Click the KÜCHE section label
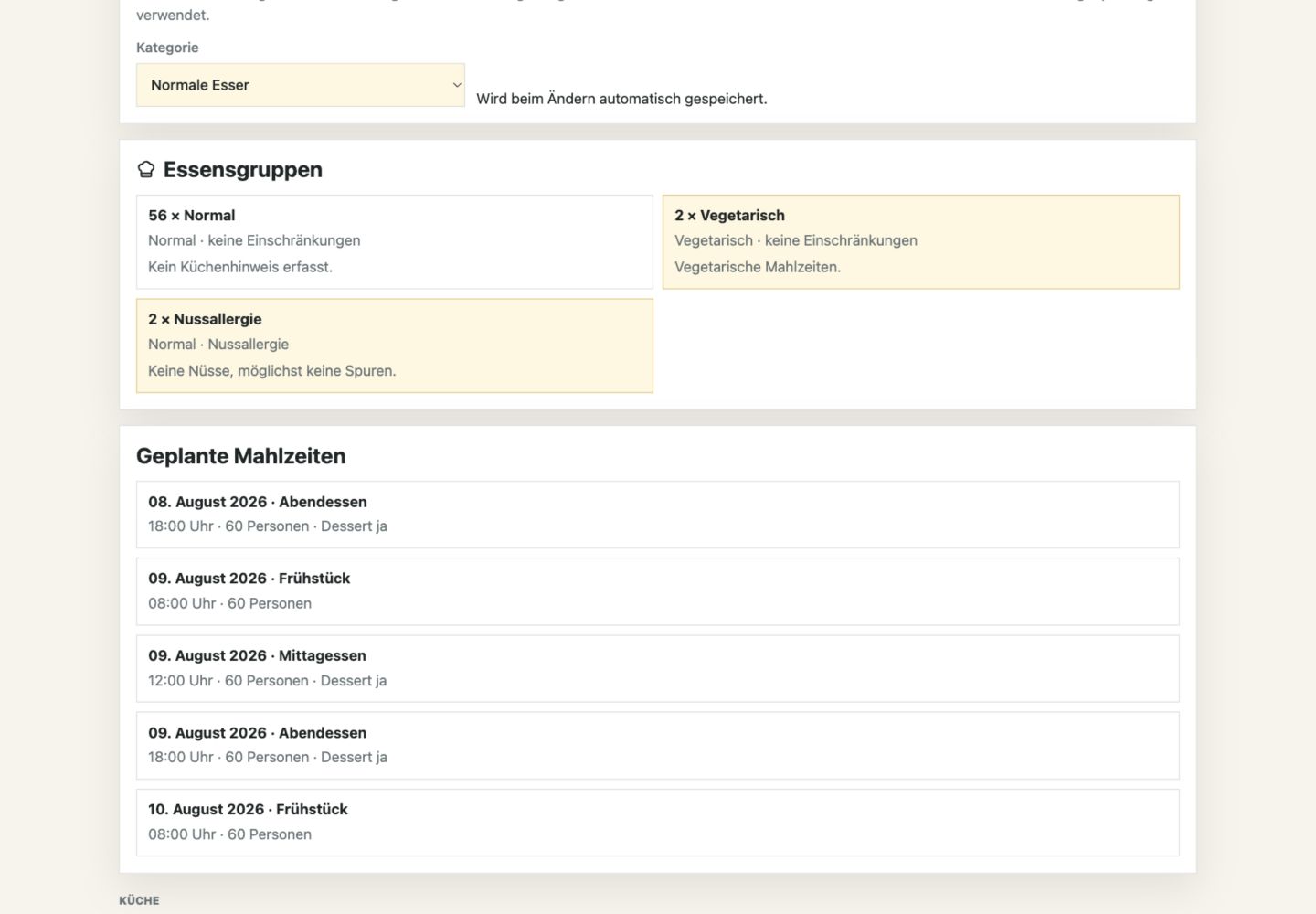The height and width of the screenshot is (914, 1316). click(139, 900)
